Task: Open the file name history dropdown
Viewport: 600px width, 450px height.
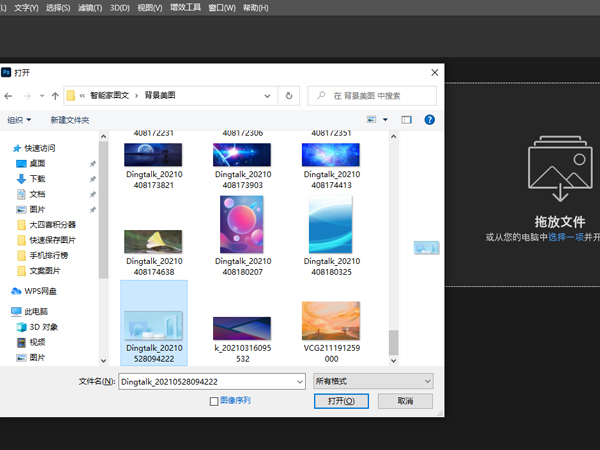Action: (x=299, y=381)
